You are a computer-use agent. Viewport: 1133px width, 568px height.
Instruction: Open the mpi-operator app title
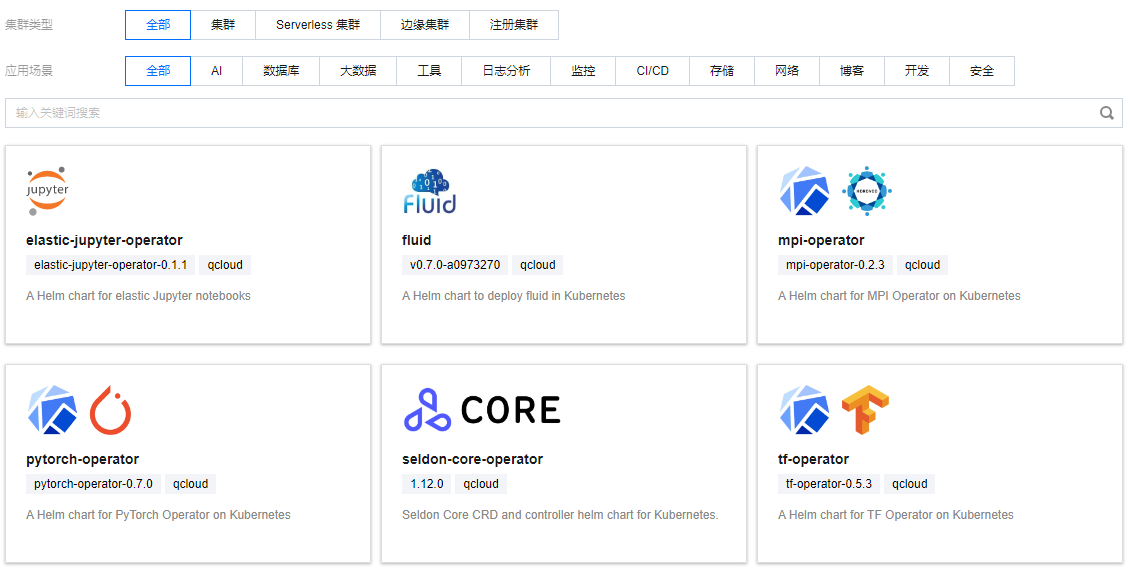tap(821, 240)
